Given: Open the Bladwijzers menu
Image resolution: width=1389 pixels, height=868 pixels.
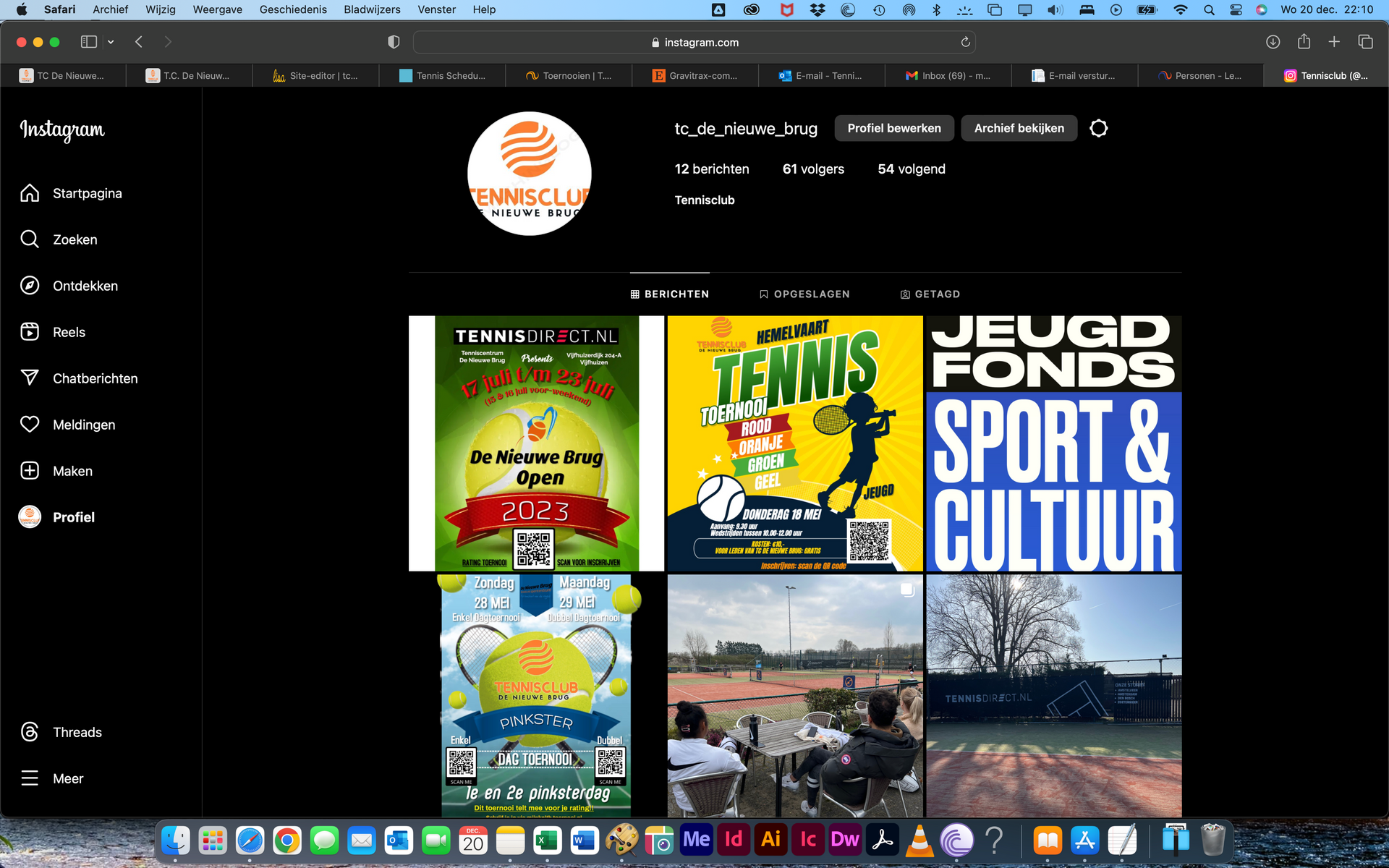Looking at the screenshot, I should [372, 9].
